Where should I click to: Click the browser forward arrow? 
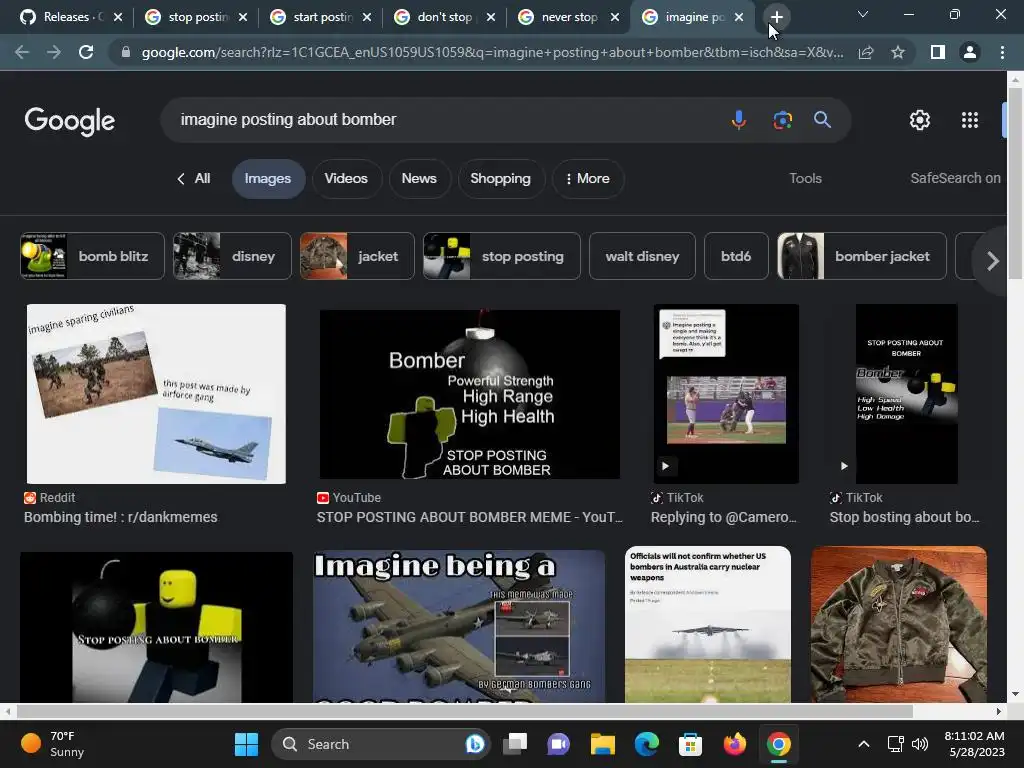click(54, 52)
